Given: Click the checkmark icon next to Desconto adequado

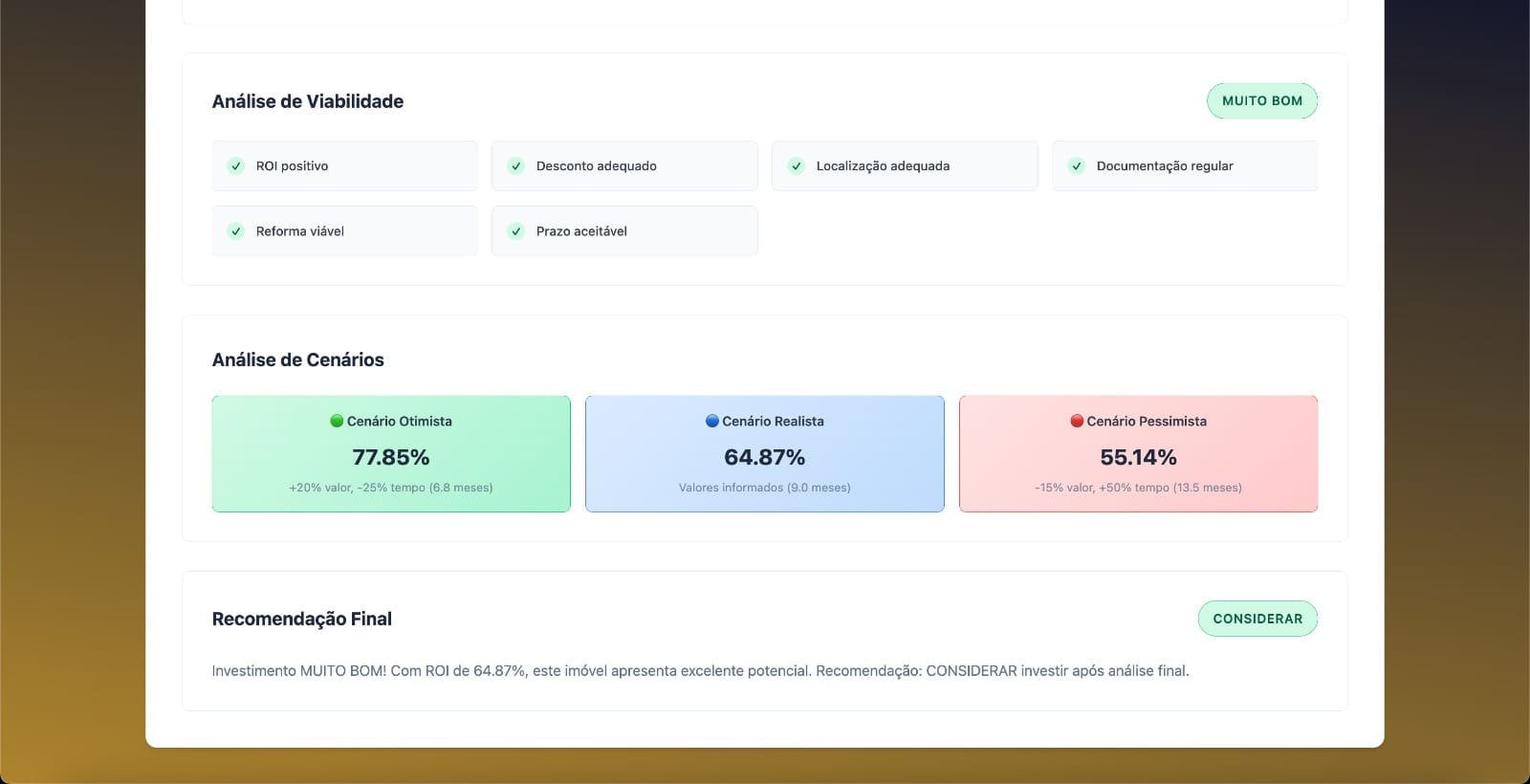Looking at the screenshot, I should tap(516, 166).
